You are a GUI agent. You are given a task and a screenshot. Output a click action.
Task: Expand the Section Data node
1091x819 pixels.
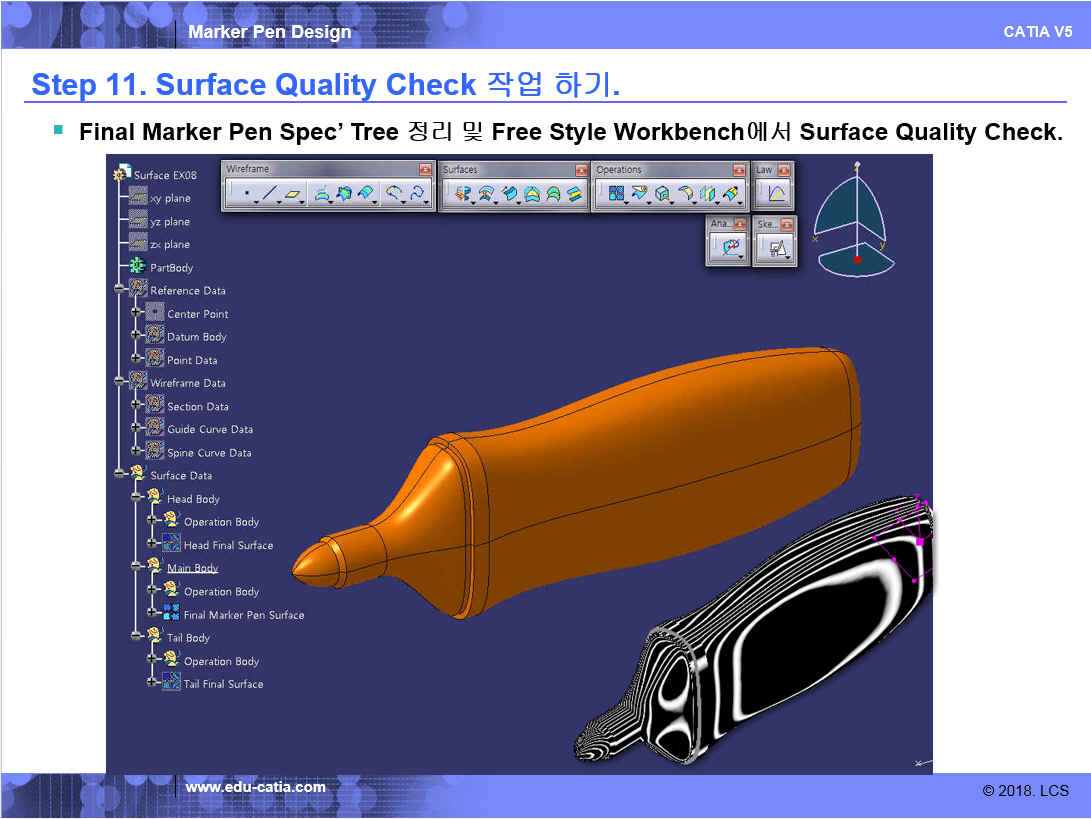point(137,406)
